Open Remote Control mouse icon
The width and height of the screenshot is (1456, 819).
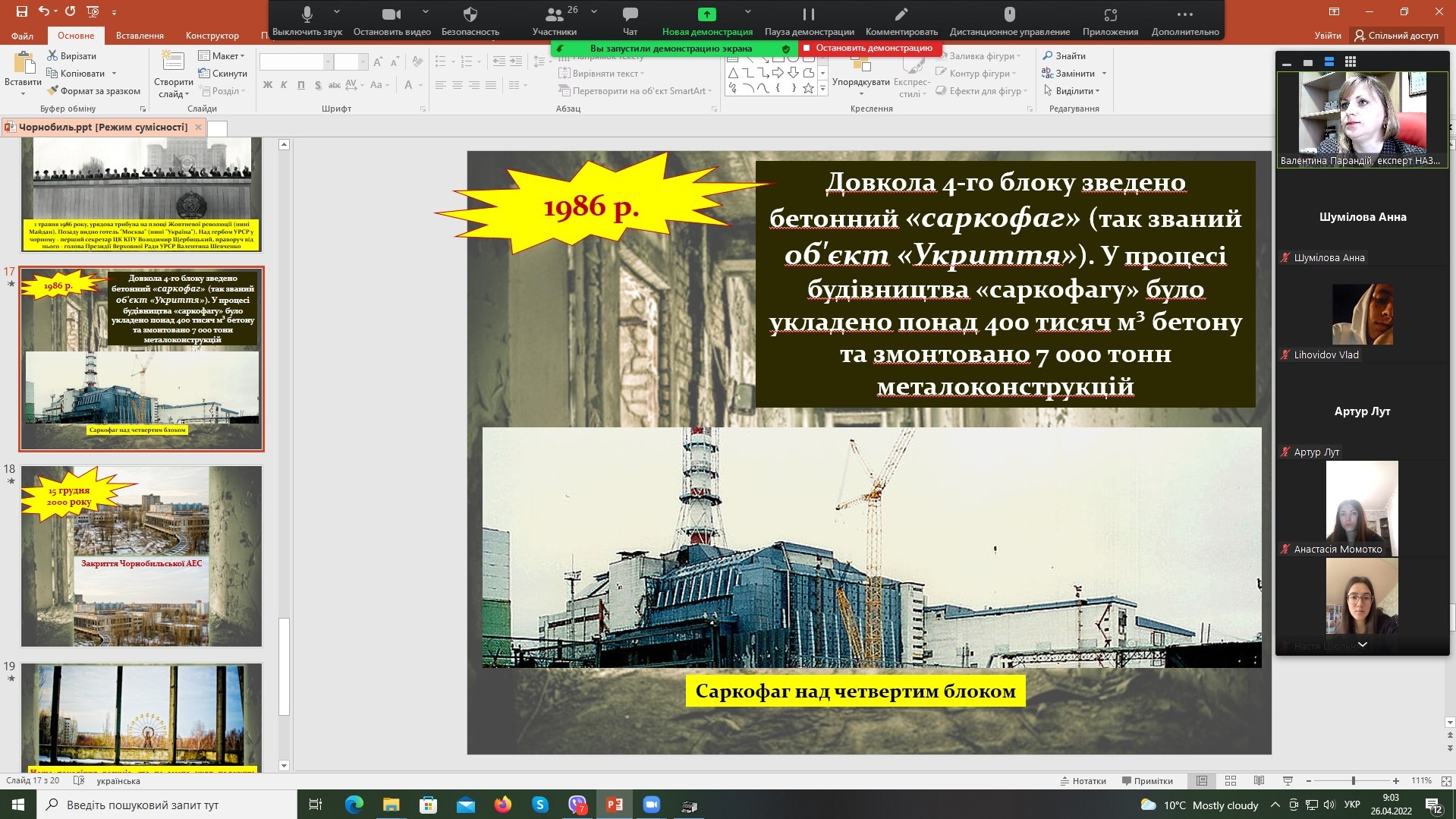[1009, 14]
